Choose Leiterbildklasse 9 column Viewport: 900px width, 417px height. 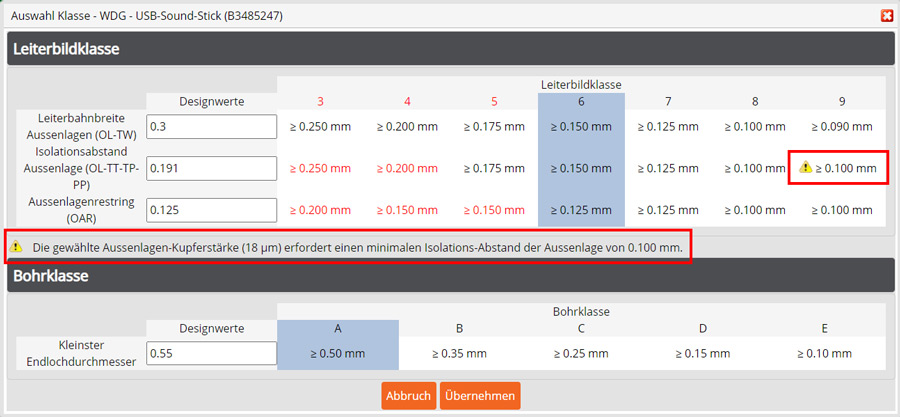[842, 101]
